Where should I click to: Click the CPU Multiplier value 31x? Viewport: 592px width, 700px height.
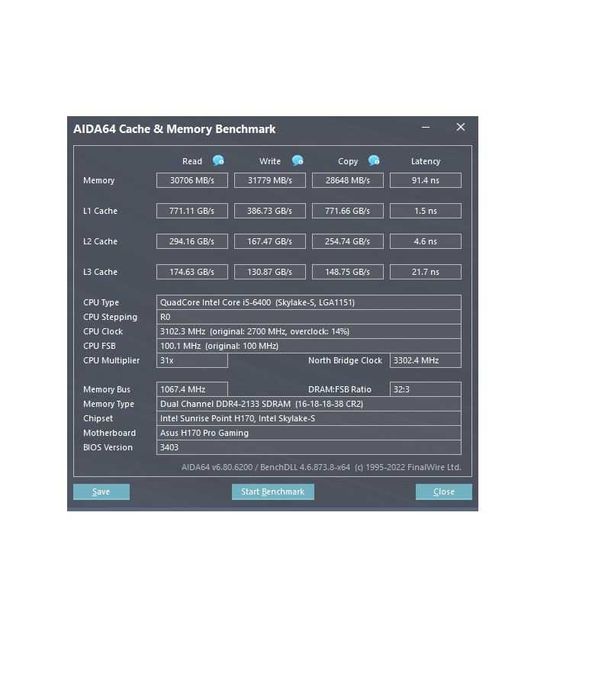pyautogui.click(x=192, y=360)
